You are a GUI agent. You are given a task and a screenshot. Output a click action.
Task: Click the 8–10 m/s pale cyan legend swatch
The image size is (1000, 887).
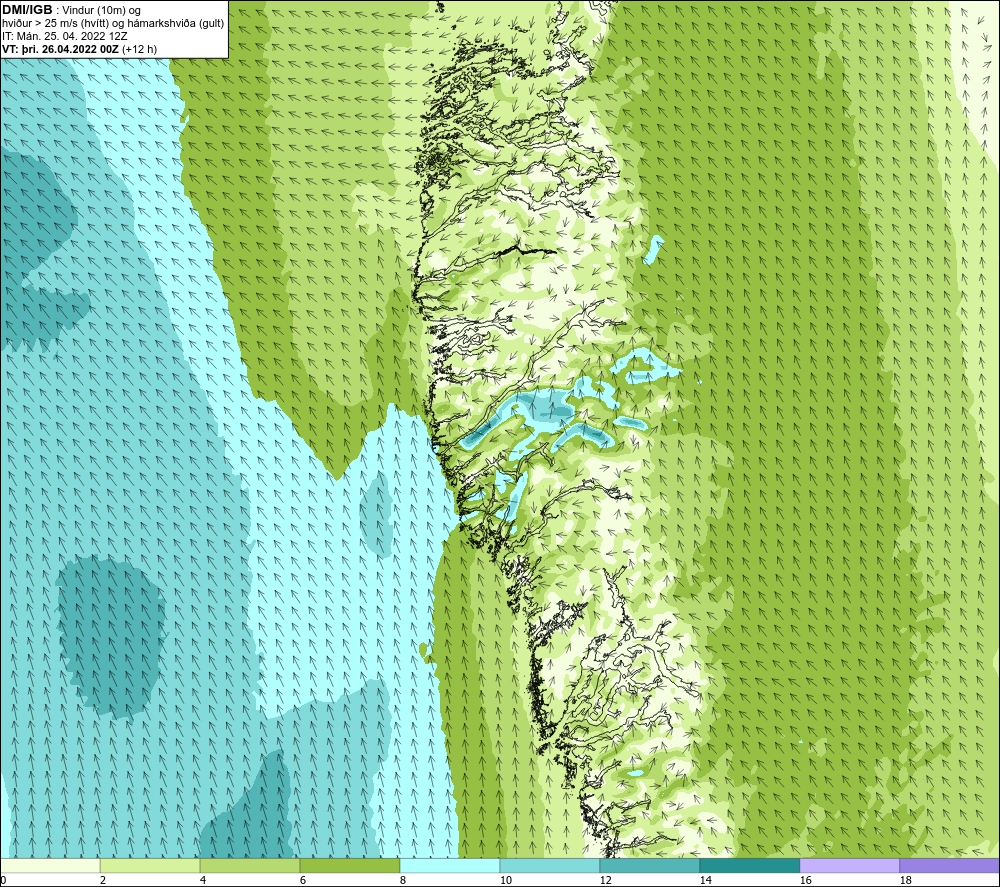coord(450,865)
